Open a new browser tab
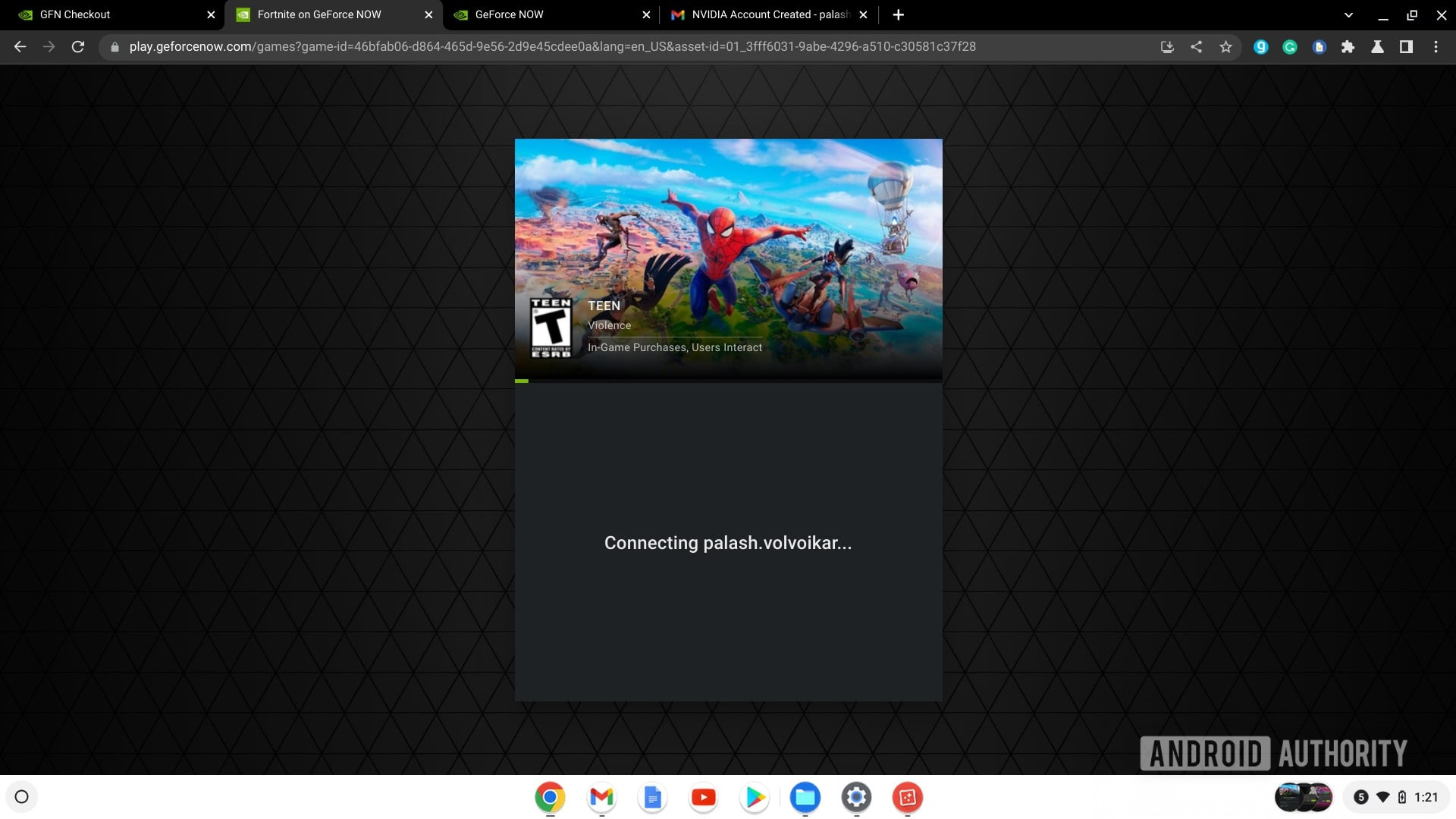 click(x=898, y=14)
